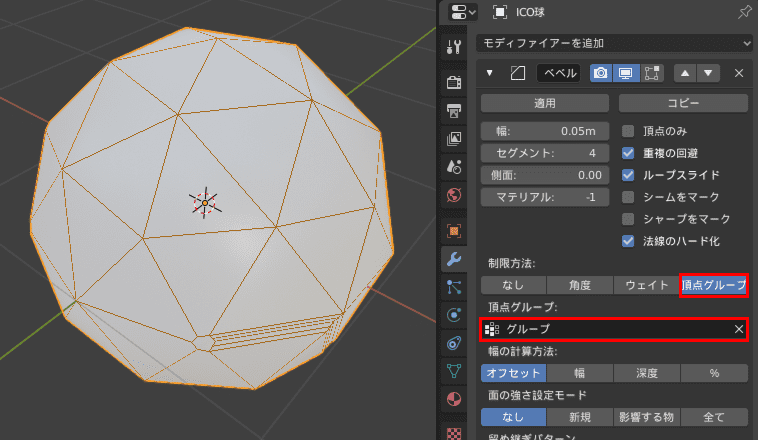
Task: Select オフセット width method
Action: [x=513, y=373]
